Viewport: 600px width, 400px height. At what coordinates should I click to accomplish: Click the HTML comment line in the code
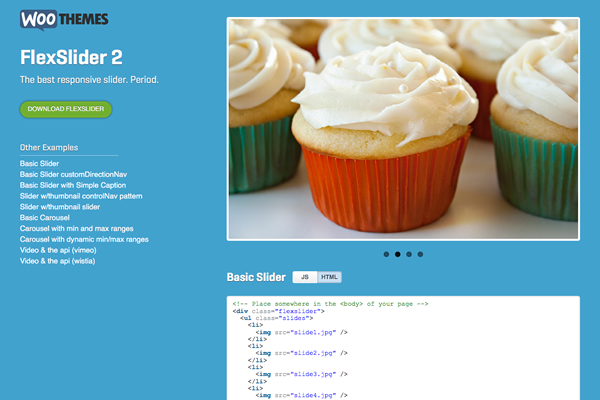tap(330, 304)
